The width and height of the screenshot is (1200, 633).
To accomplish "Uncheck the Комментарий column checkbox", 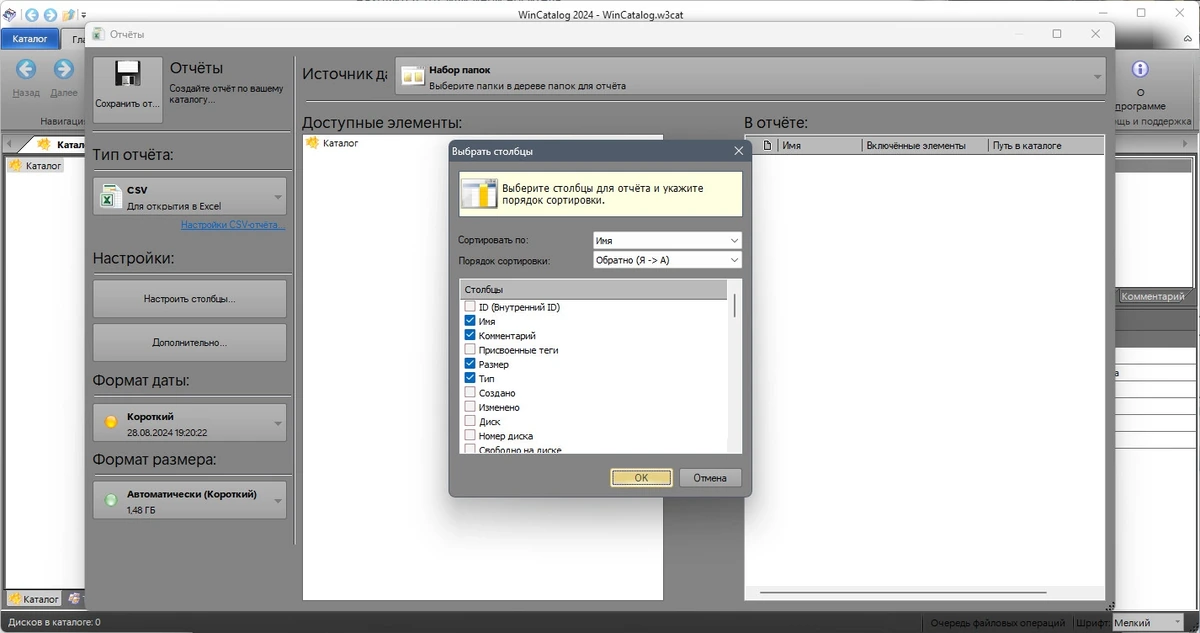I will (x=470, y=336).
